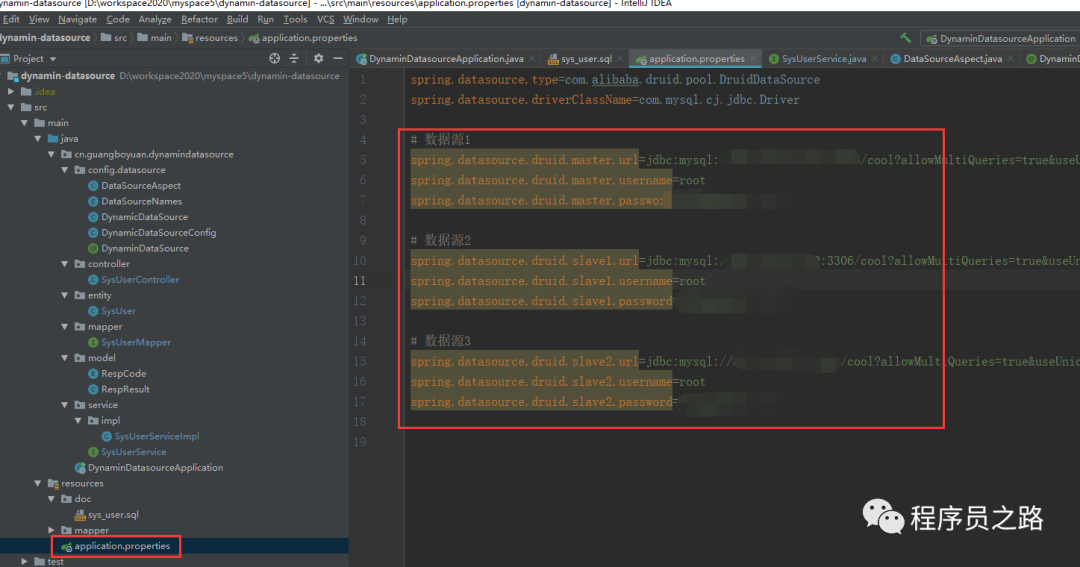
Task: Close the DataSourceAspect.java tab
Action: [x=1010, y=59]
